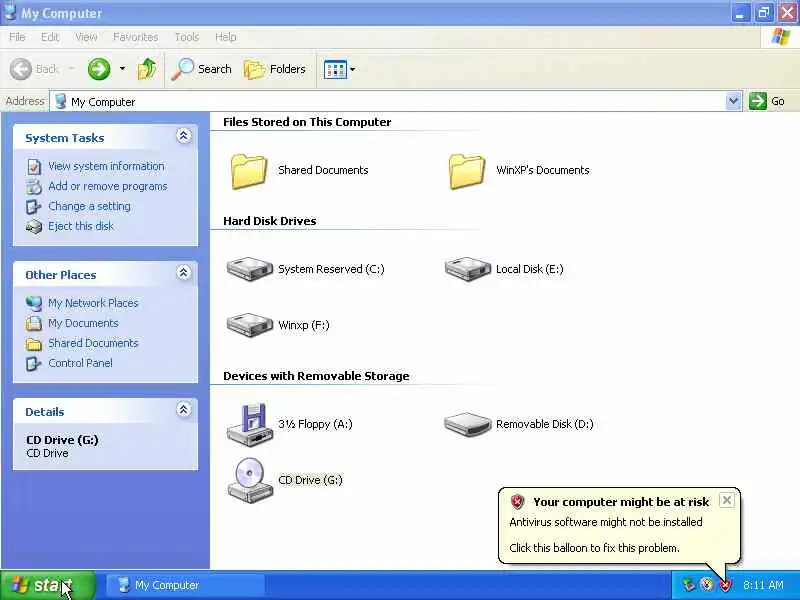Go up one folder level

pyautogui.click(x=146, y=69)
